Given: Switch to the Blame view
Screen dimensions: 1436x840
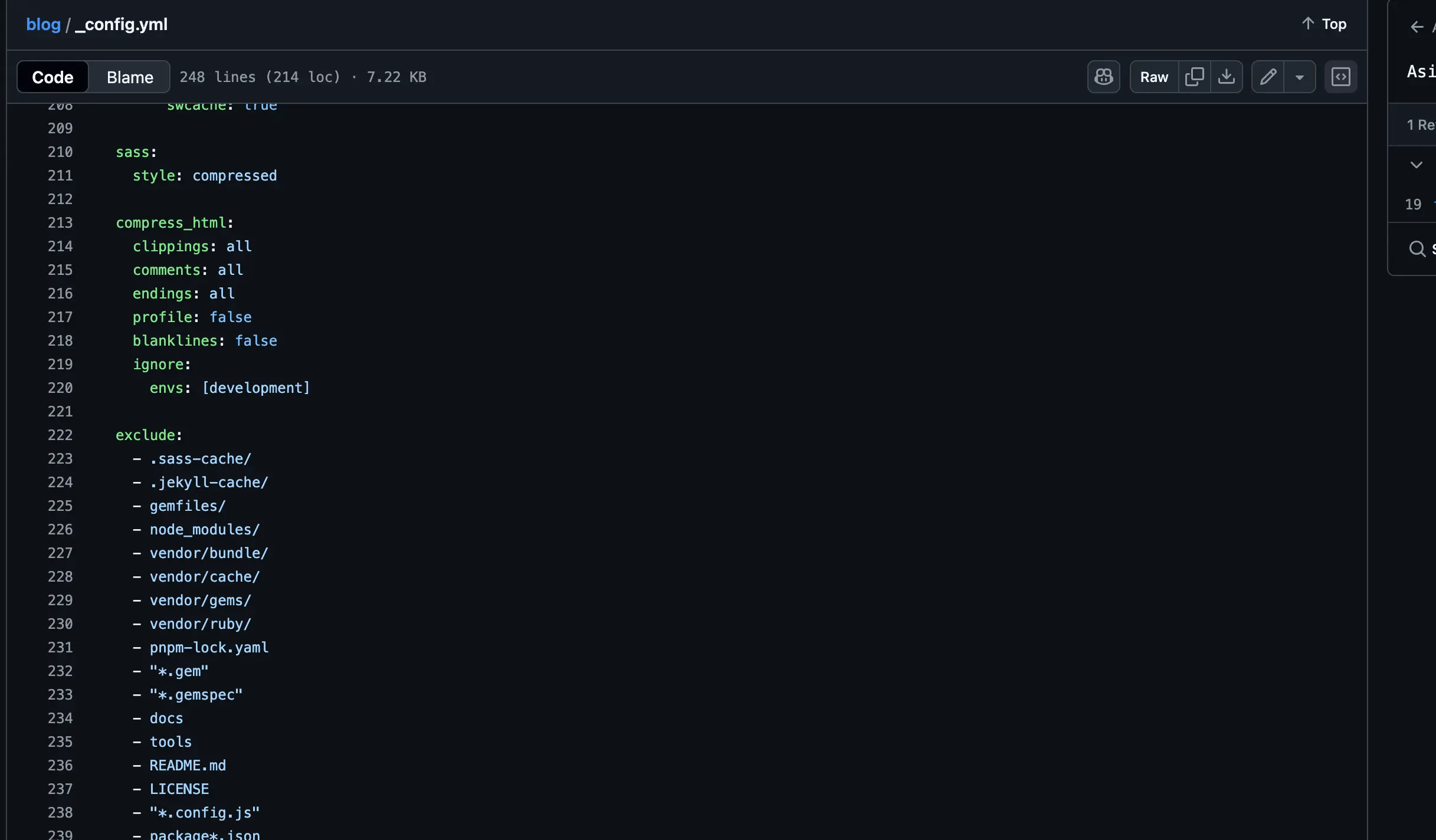Looking at the screenshot, I should point(130,77).
